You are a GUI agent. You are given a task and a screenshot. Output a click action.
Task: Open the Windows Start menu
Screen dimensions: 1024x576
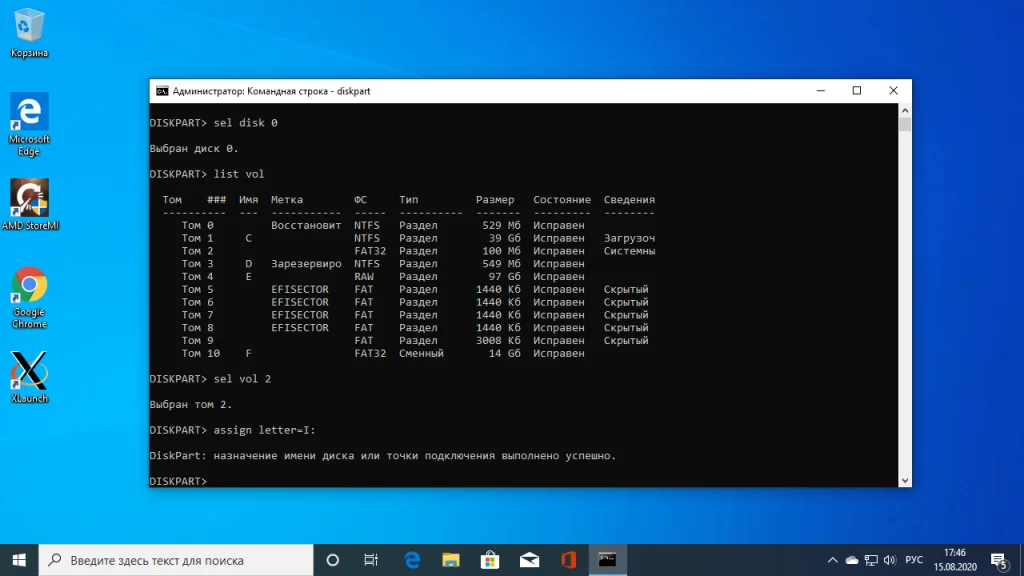click(19, 560)
